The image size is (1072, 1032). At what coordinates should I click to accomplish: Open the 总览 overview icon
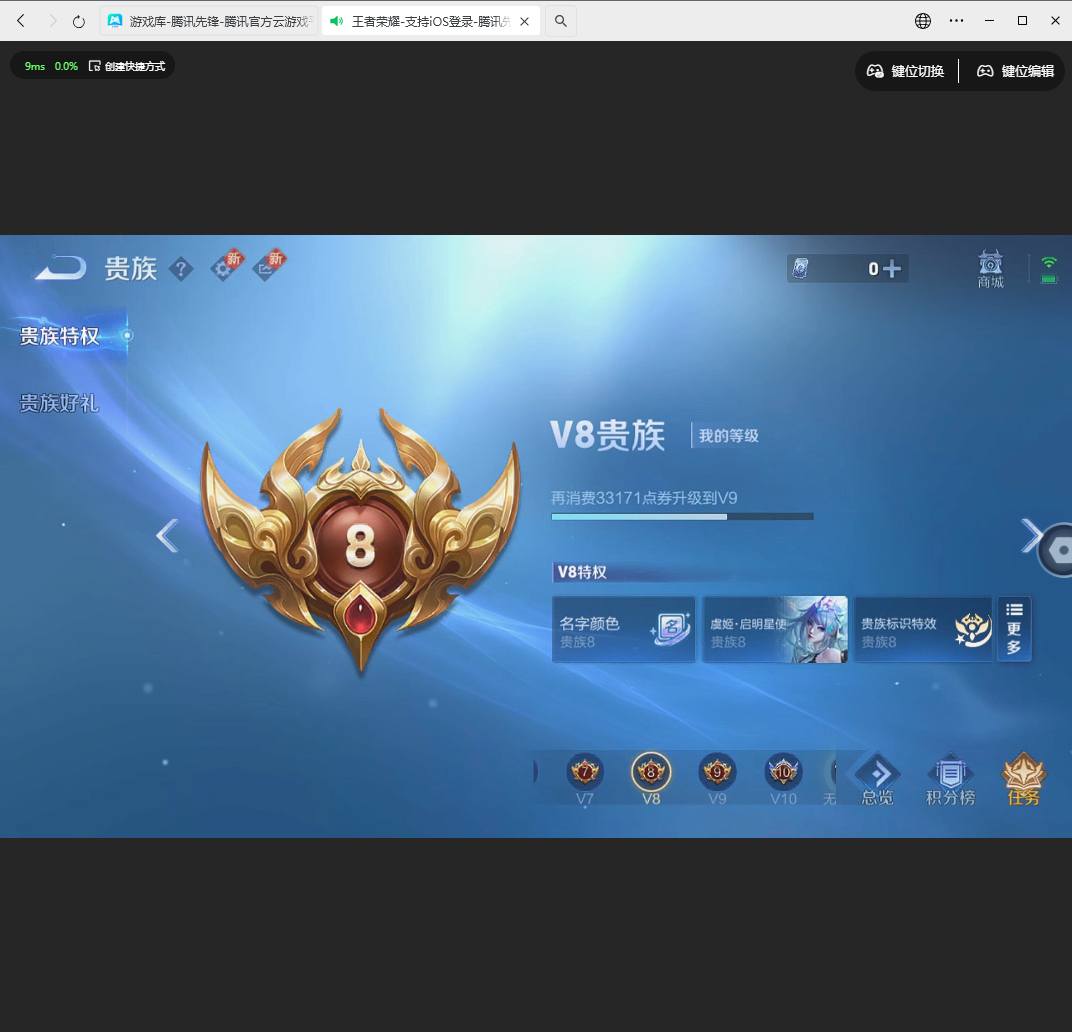[x=877, y=779]
